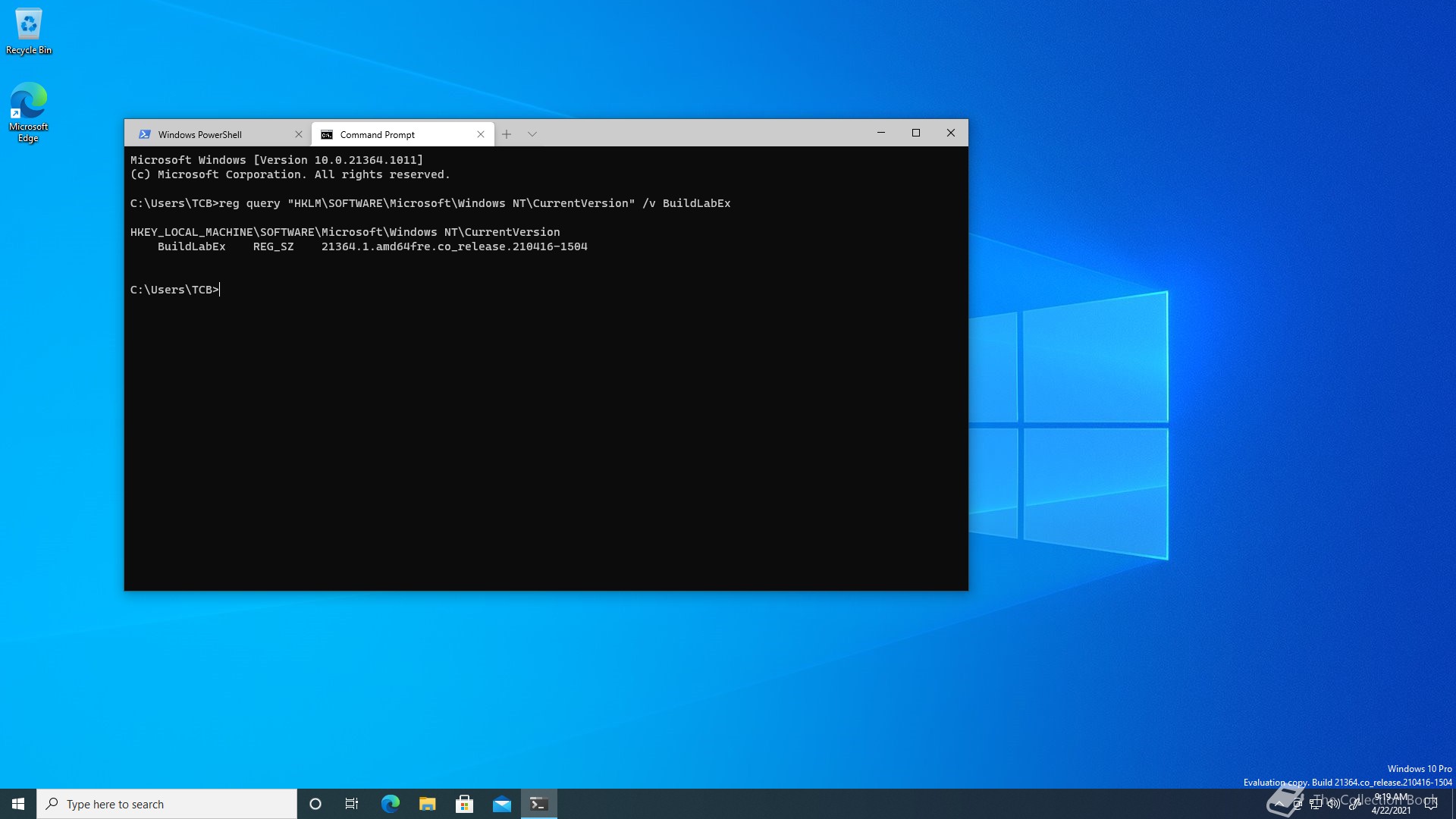The width and height of the screenshot is (1456, 819).
Task: Open File Explorer from the taskbar
Action: [x=427, y=804]
